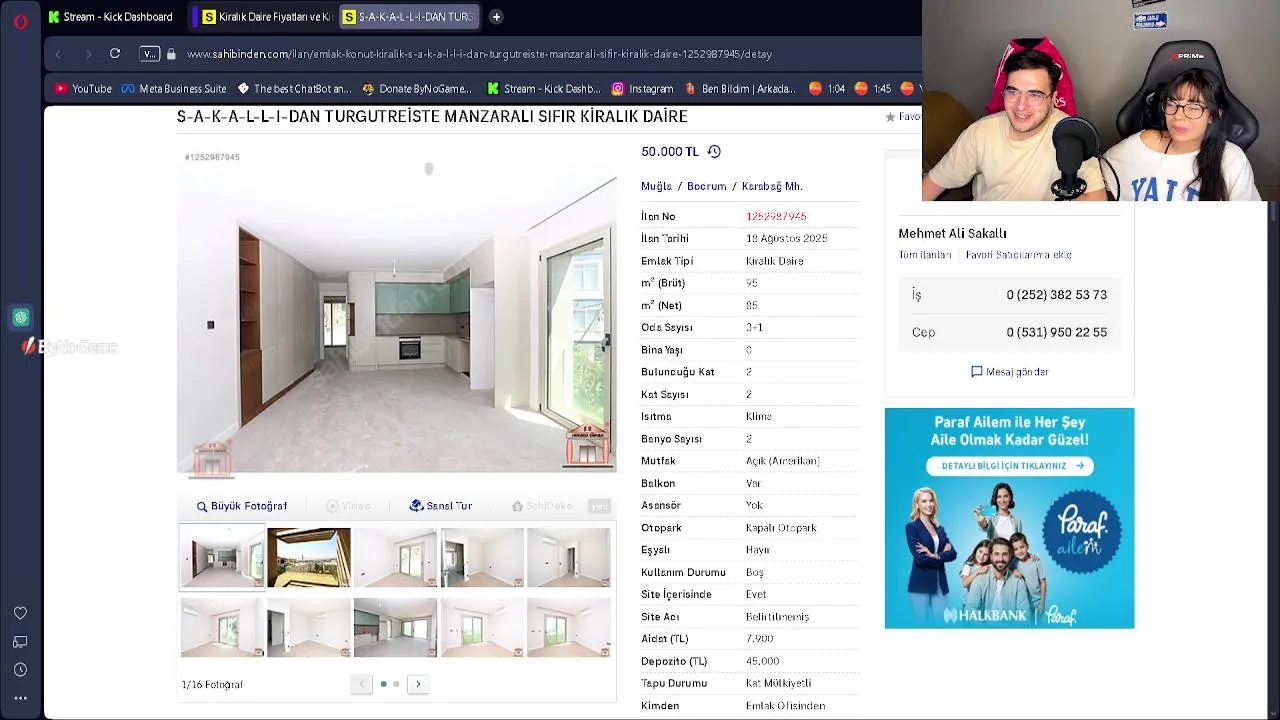Open Ben Bildim Arkada bookmark
The width and height of the screenshot is (1280, 720).
(x=740, y=89)
